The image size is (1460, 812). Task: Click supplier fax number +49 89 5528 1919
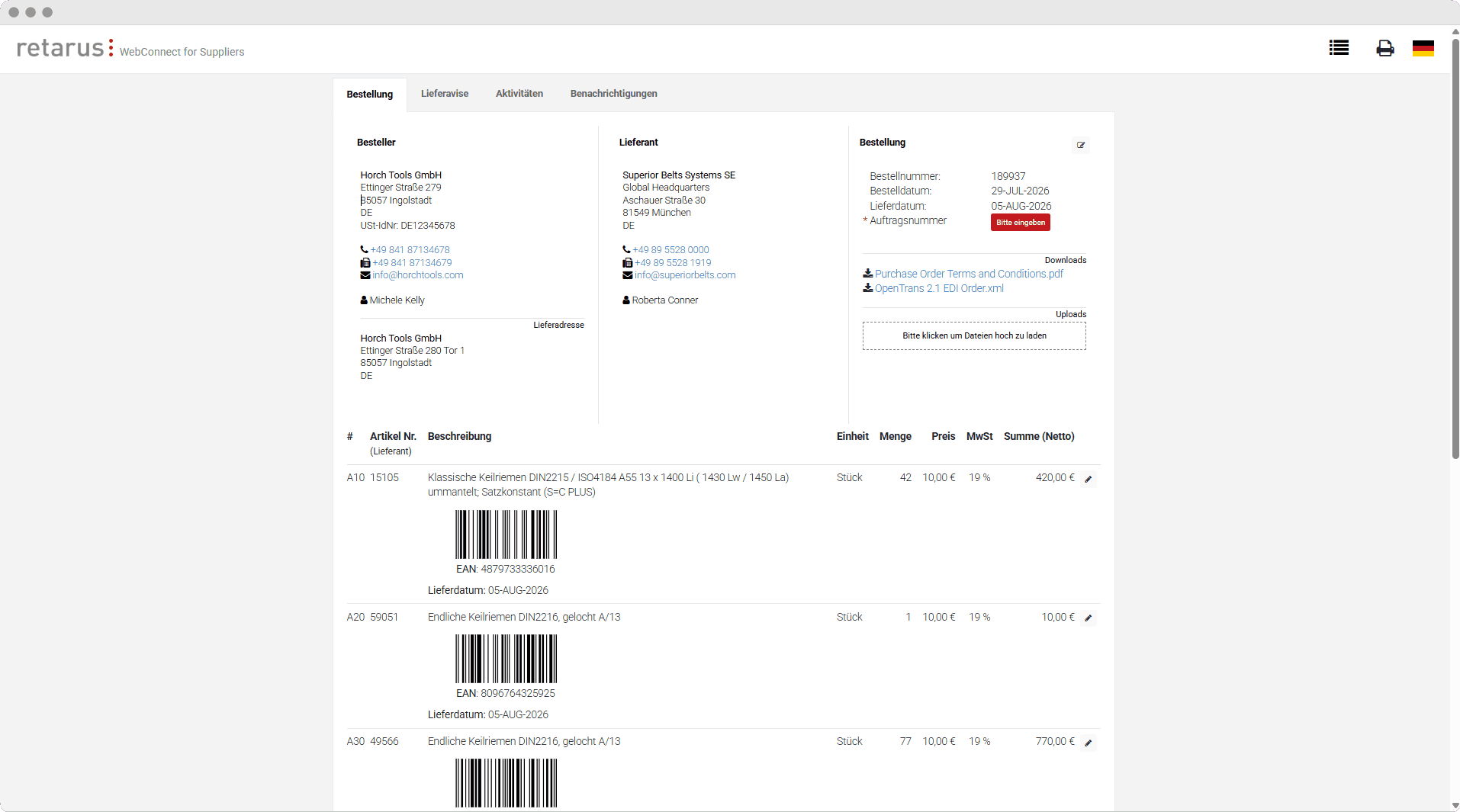point(673,263)
